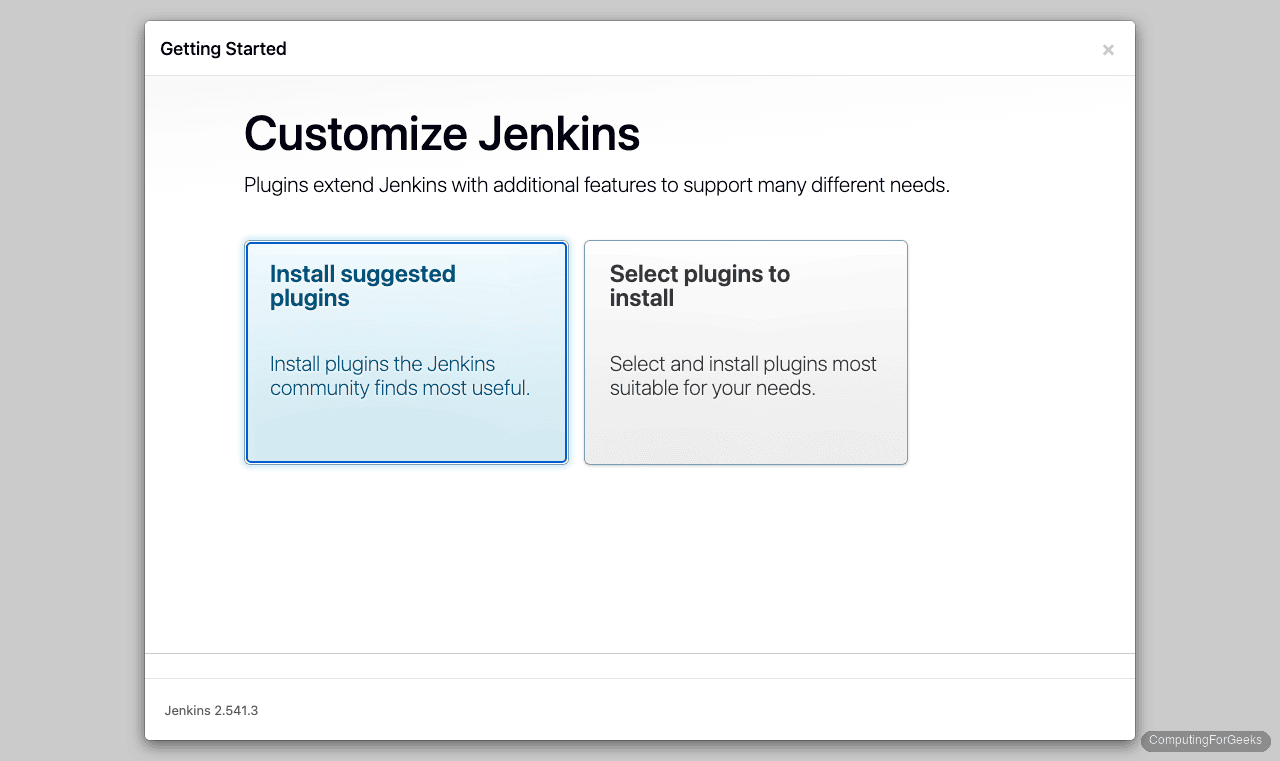This screenshot has height=761, width=1280.
Task: Click the Jenkins 2.541.3 version label
Action: (x=211, y=710)
